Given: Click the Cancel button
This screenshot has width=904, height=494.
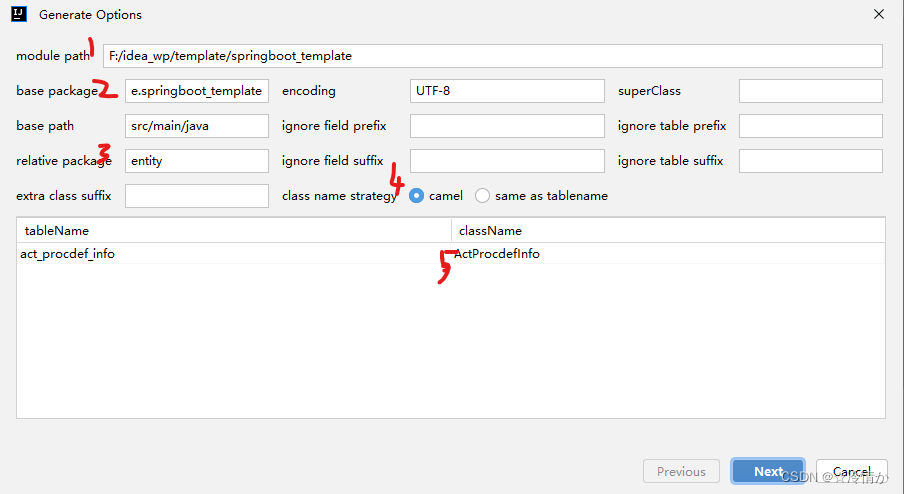Looking at the screenshot, I should pos(852,472).
